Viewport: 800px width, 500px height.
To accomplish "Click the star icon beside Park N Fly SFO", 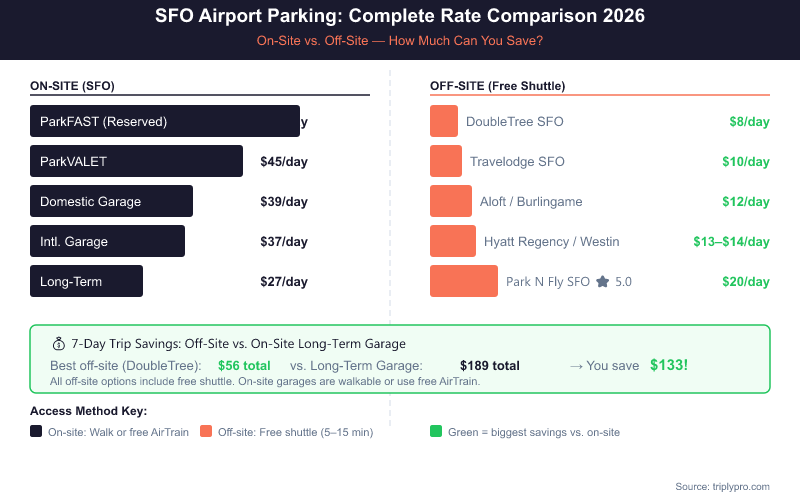I will tap(602, 282).
